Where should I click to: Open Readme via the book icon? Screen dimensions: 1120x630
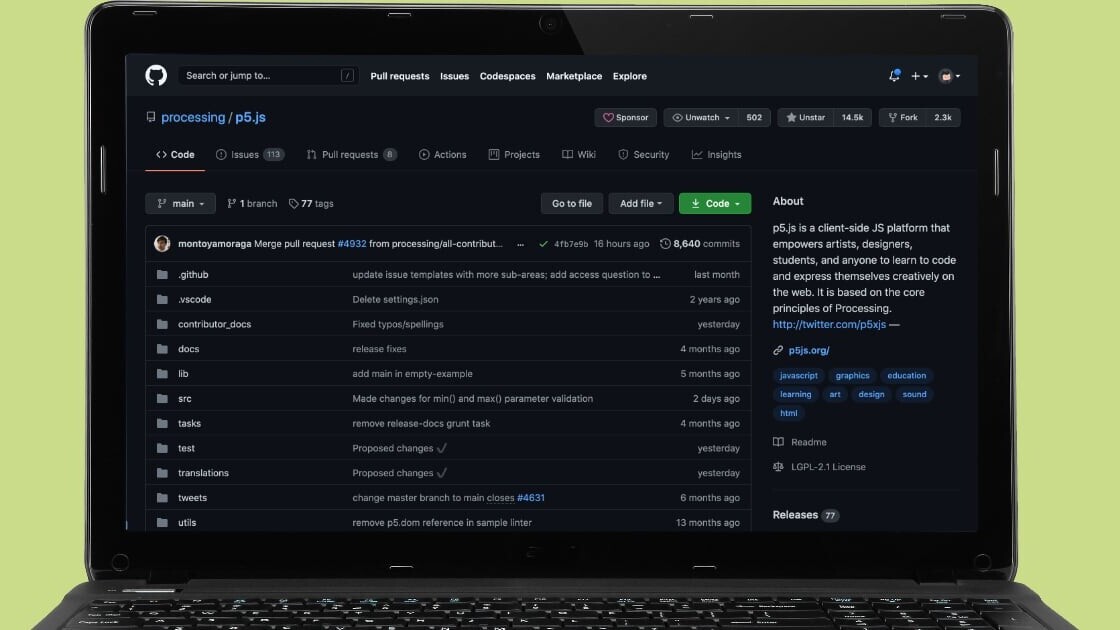pos(779,441)
